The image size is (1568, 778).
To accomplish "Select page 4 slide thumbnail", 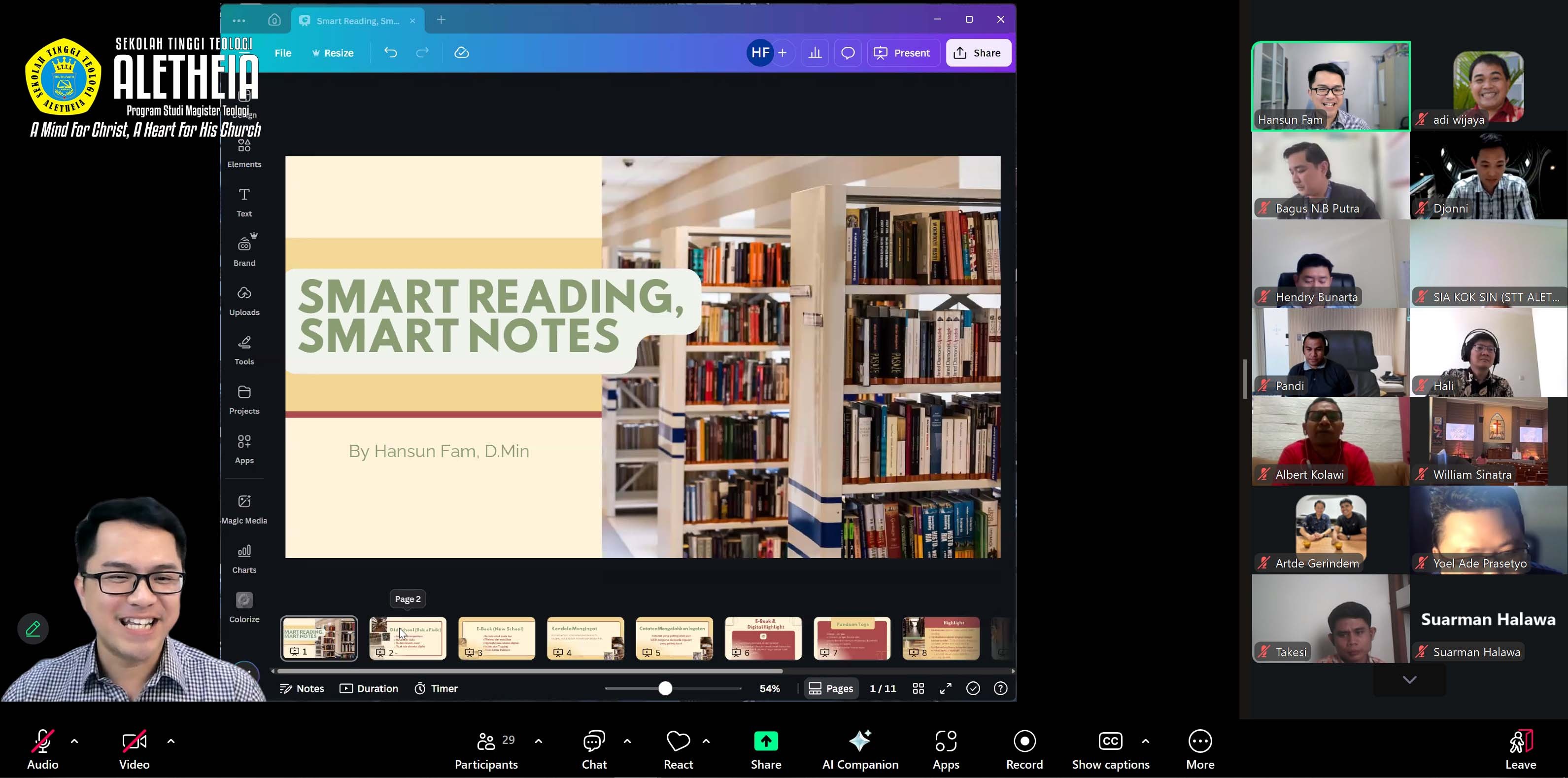I will pos(585,638).
